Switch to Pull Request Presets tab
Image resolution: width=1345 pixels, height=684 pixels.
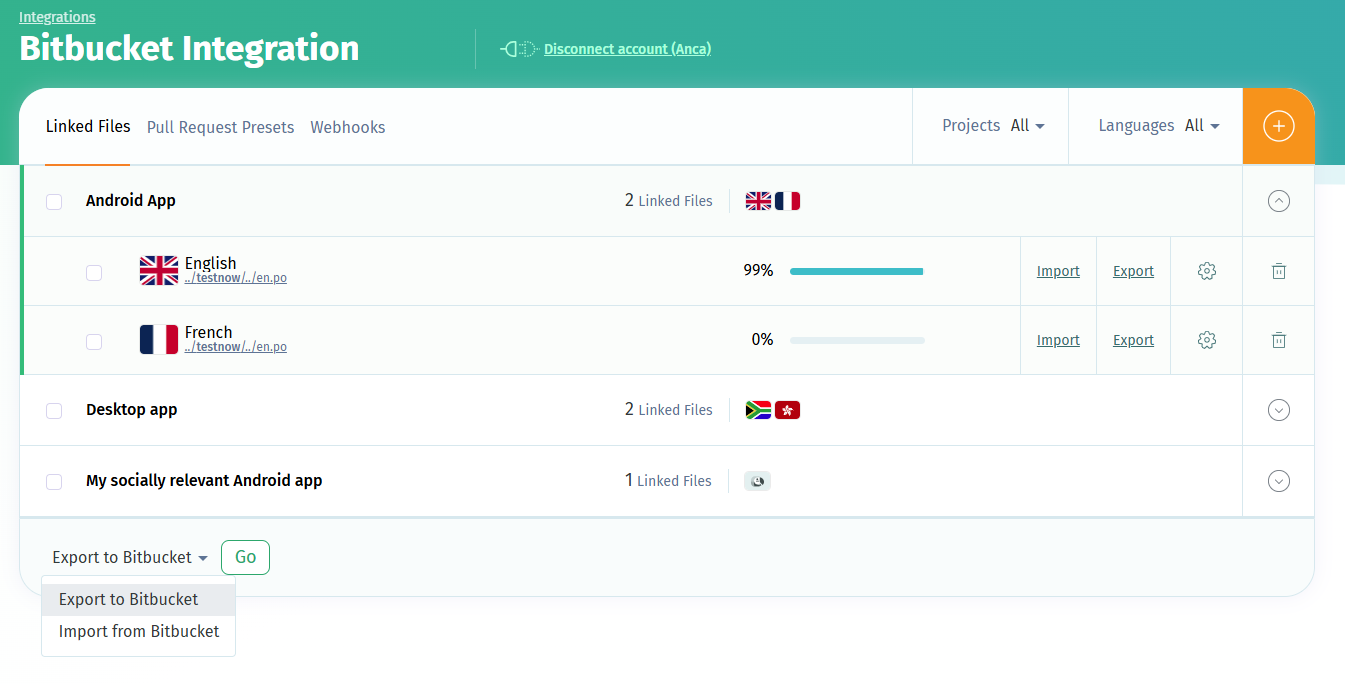220,128
